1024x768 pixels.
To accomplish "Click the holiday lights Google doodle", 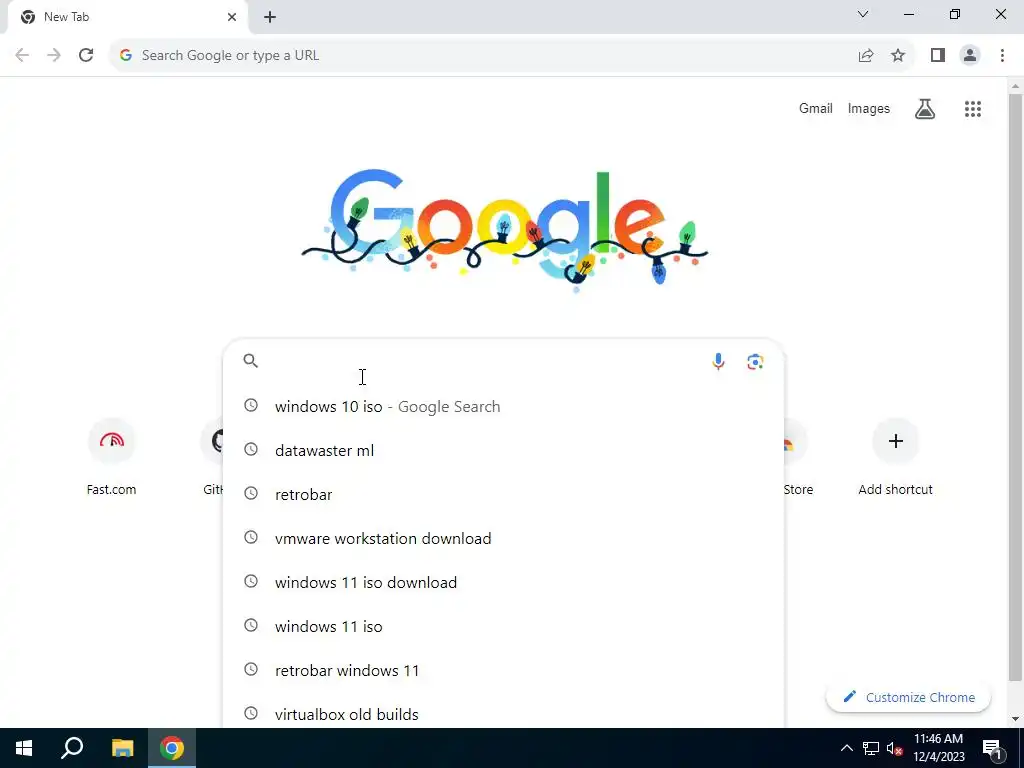I will 505,231.
